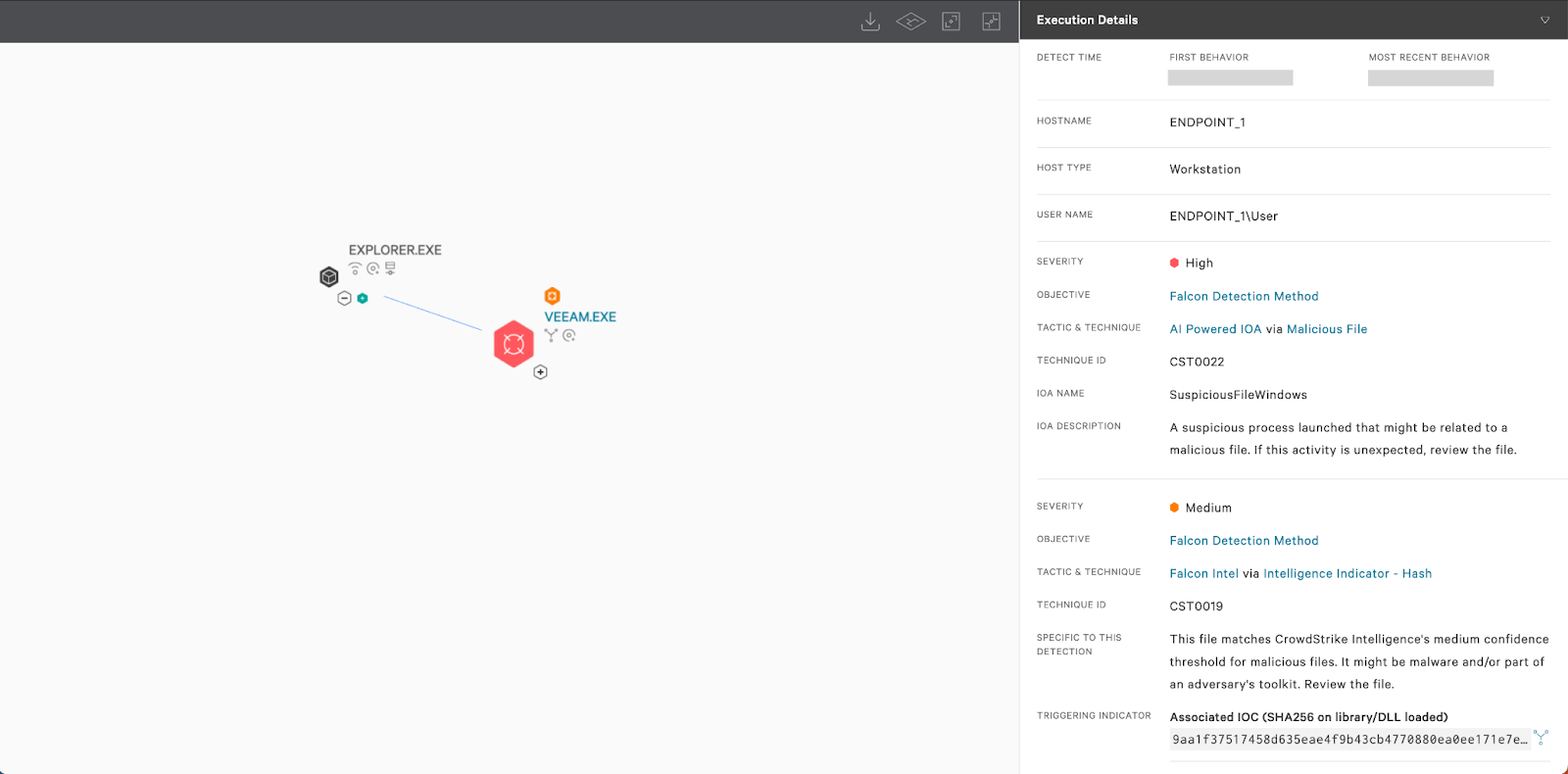Click the 'Specific to this detection' description text

pyautogui.click(x=1359, y=661)
